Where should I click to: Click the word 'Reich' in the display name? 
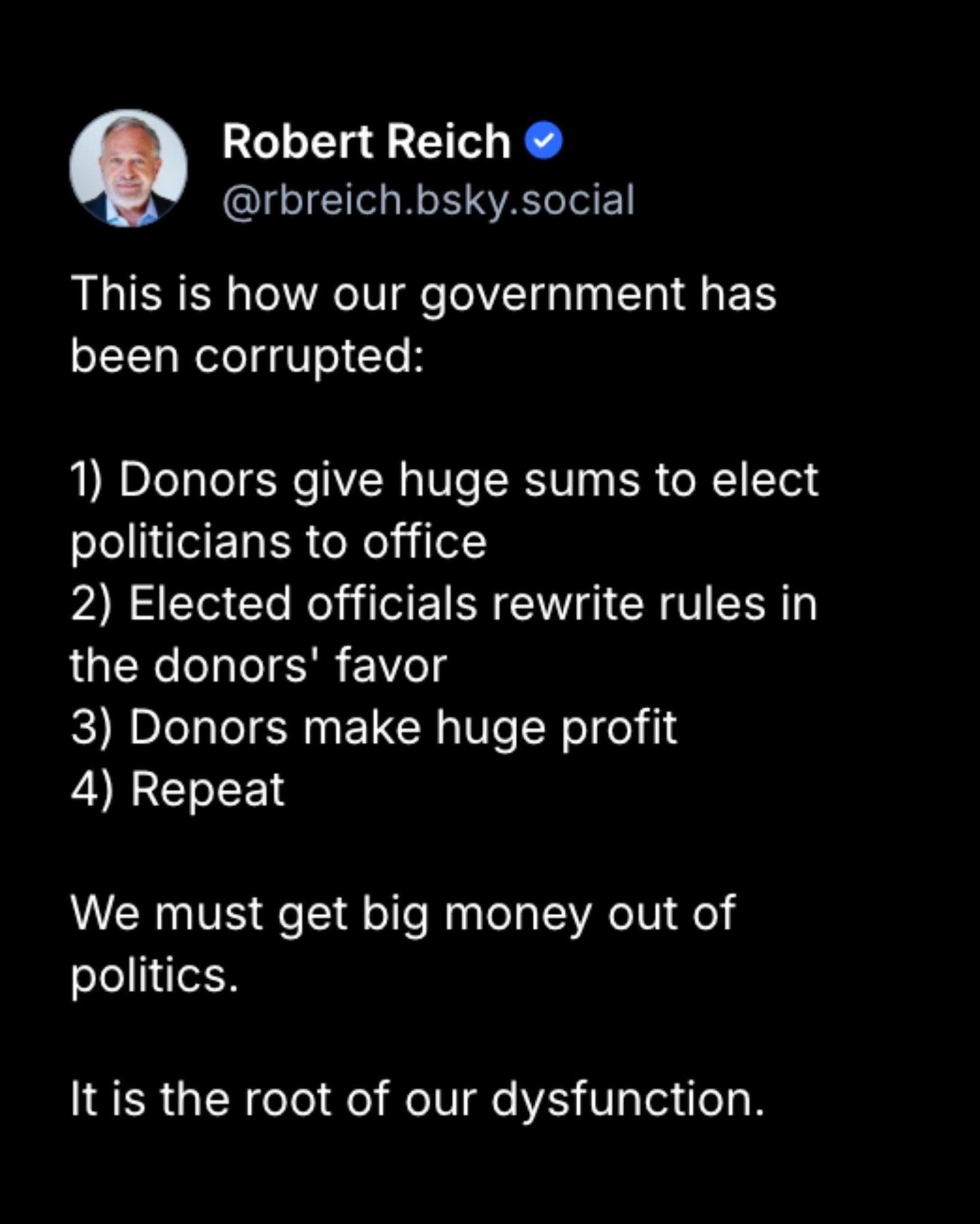coord(449,142)
